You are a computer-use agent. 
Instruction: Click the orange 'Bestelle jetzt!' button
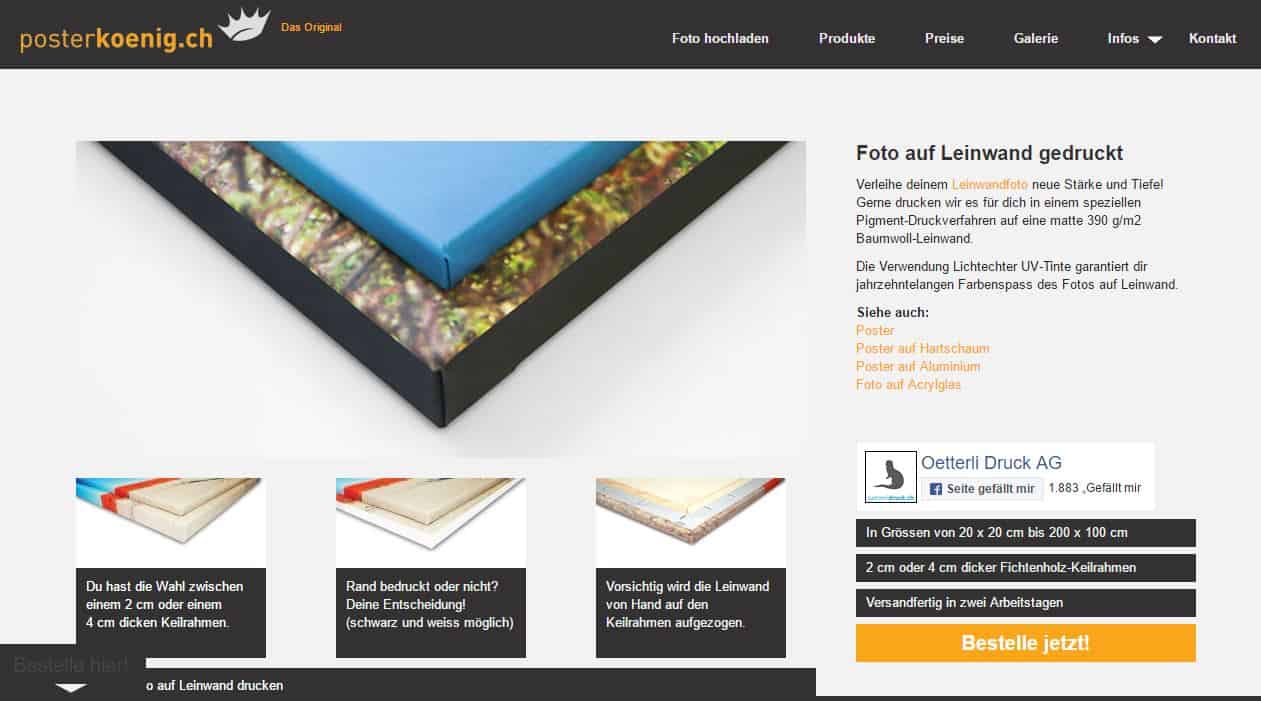(1025, 643)
